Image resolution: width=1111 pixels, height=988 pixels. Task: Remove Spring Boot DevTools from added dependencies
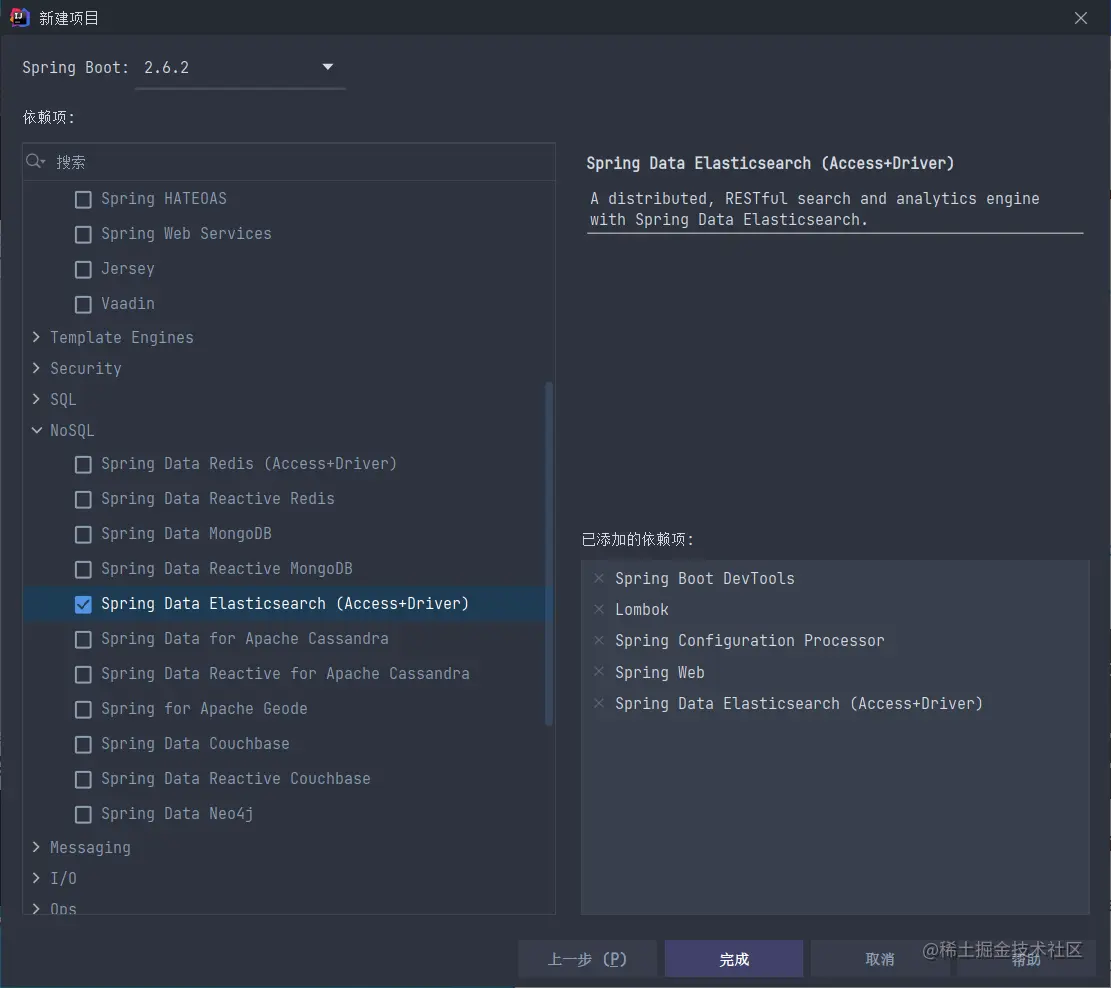599,578
